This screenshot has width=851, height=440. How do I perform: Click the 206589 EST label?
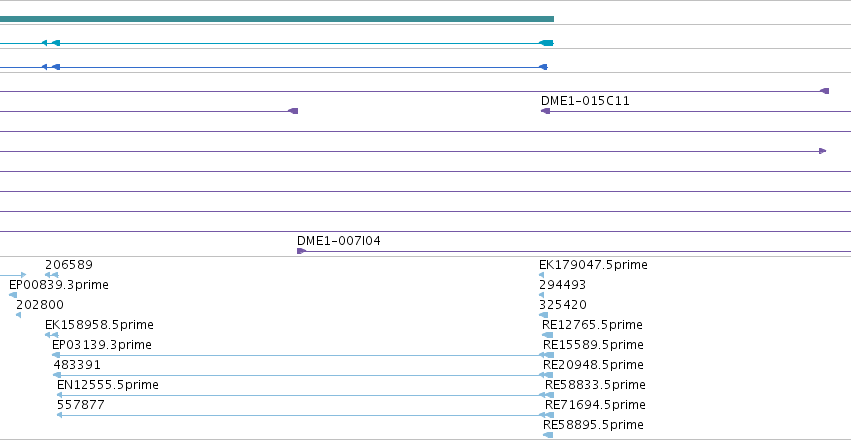pyautogui.click(x=69, y=265)
